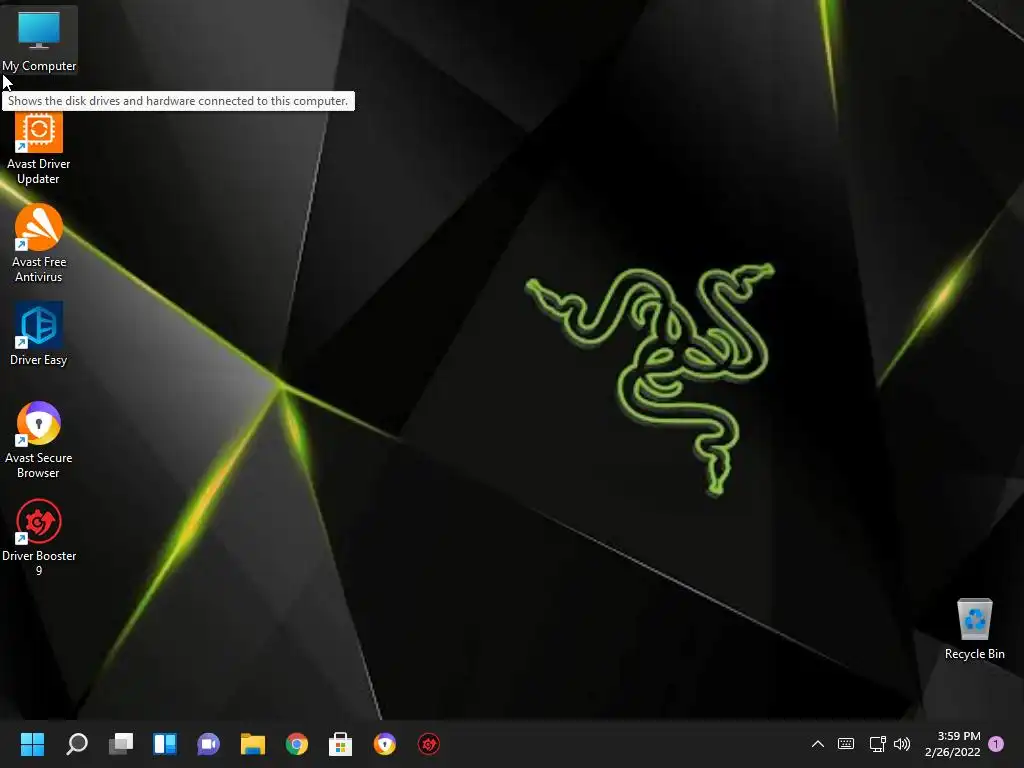Open Avast Driver Updater shortcut
The height and width of the screenshot is (768, 1024).
[x=39, y=149]
